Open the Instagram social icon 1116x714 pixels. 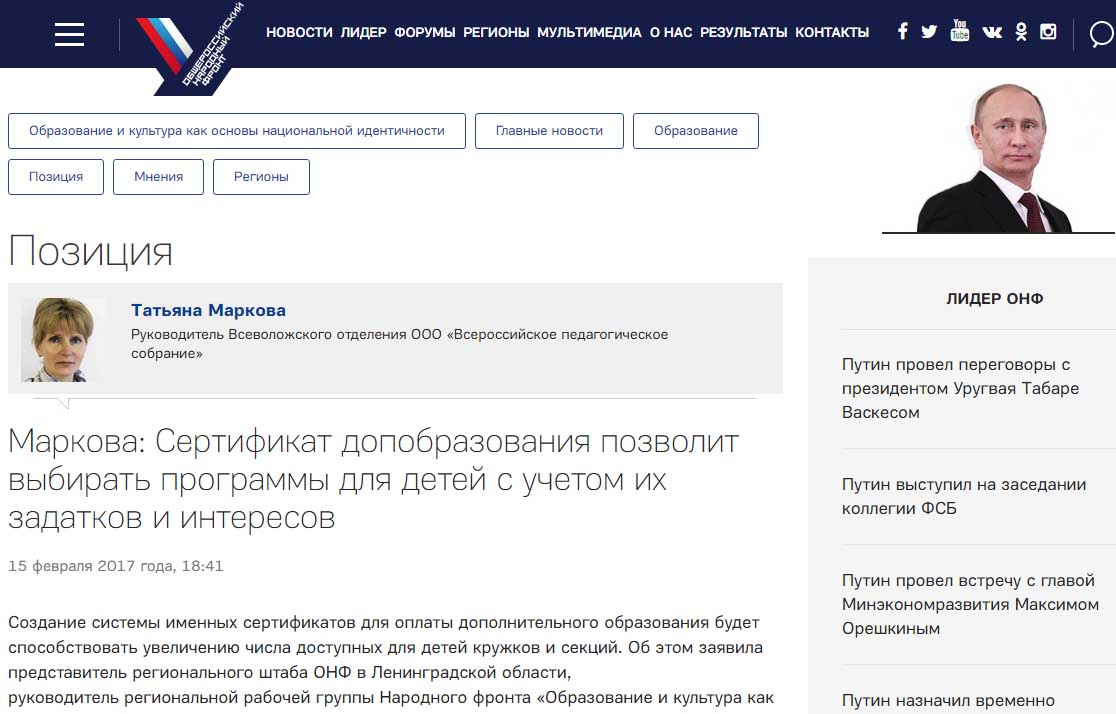(x=1048, y=31)
